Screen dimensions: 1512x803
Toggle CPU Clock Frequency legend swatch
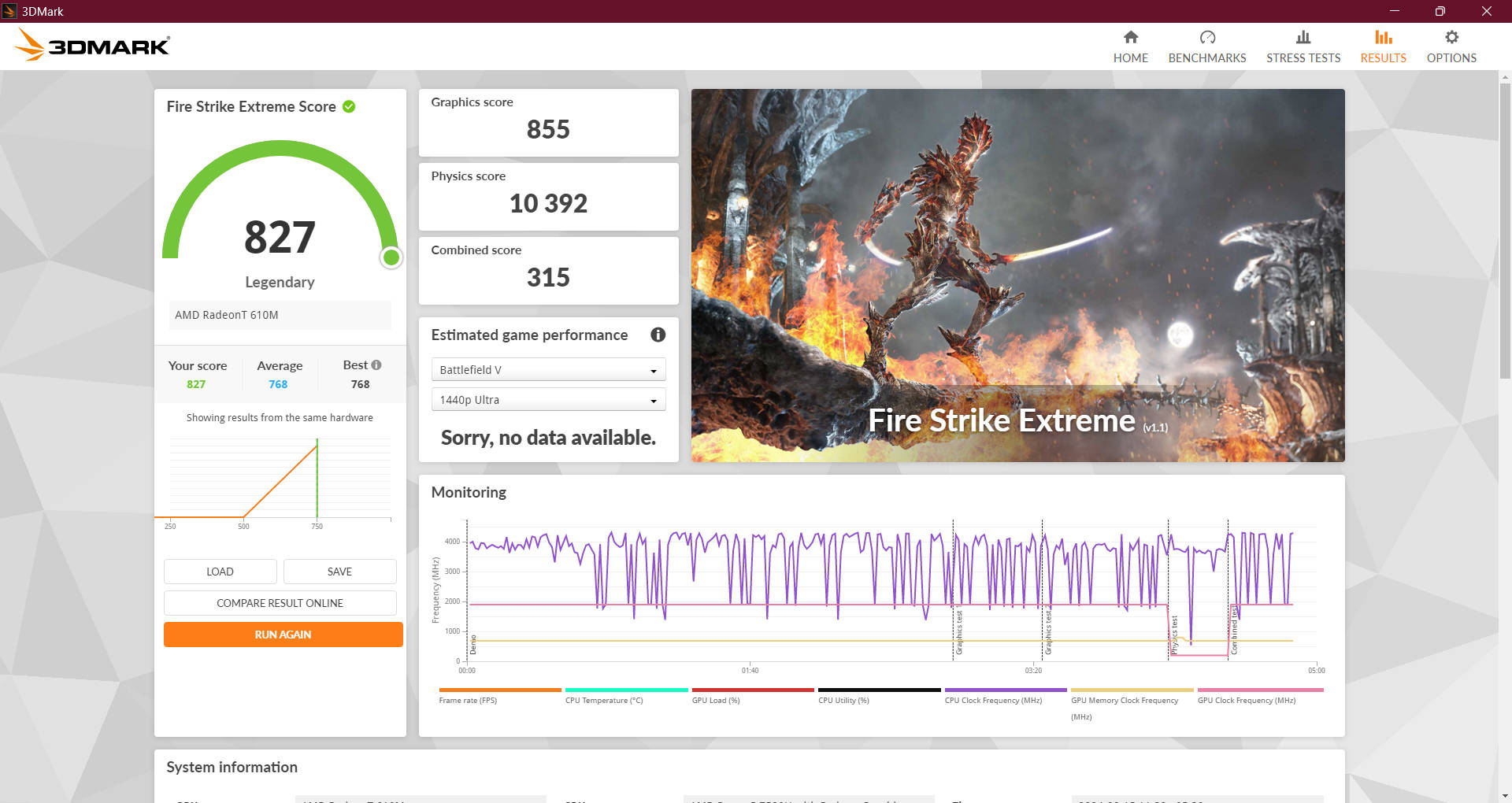pos(1006,690)
